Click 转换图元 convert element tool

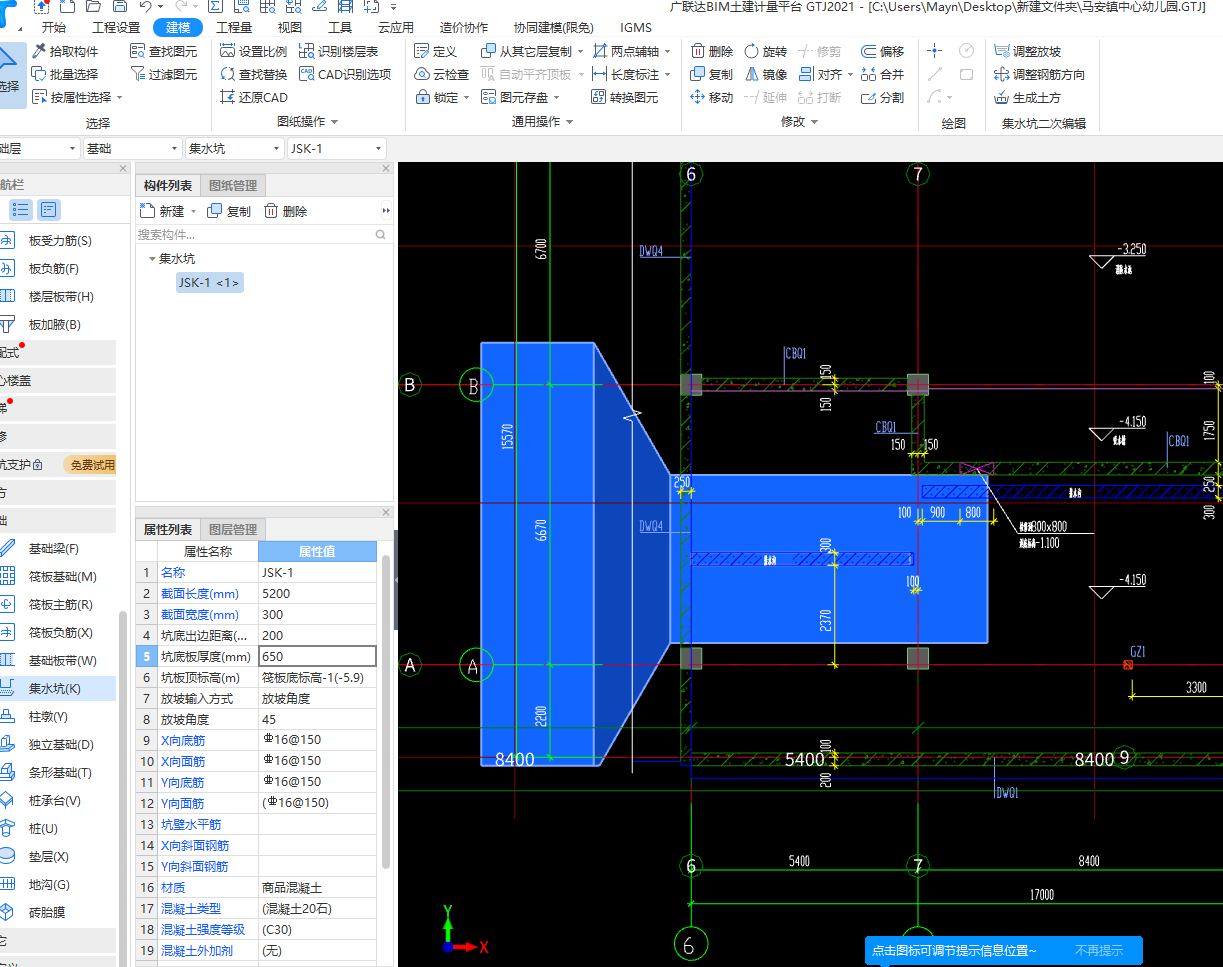[625, 97]
